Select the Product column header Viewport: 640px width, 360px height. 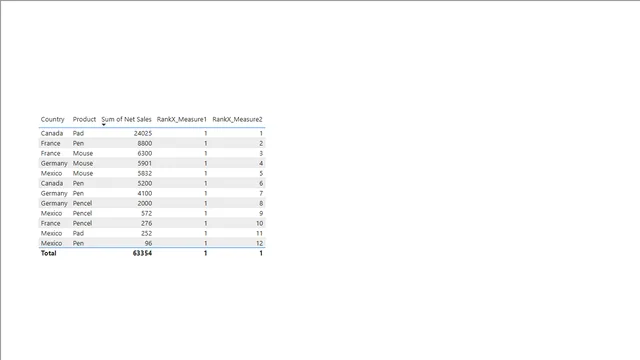tap(84, 119)
